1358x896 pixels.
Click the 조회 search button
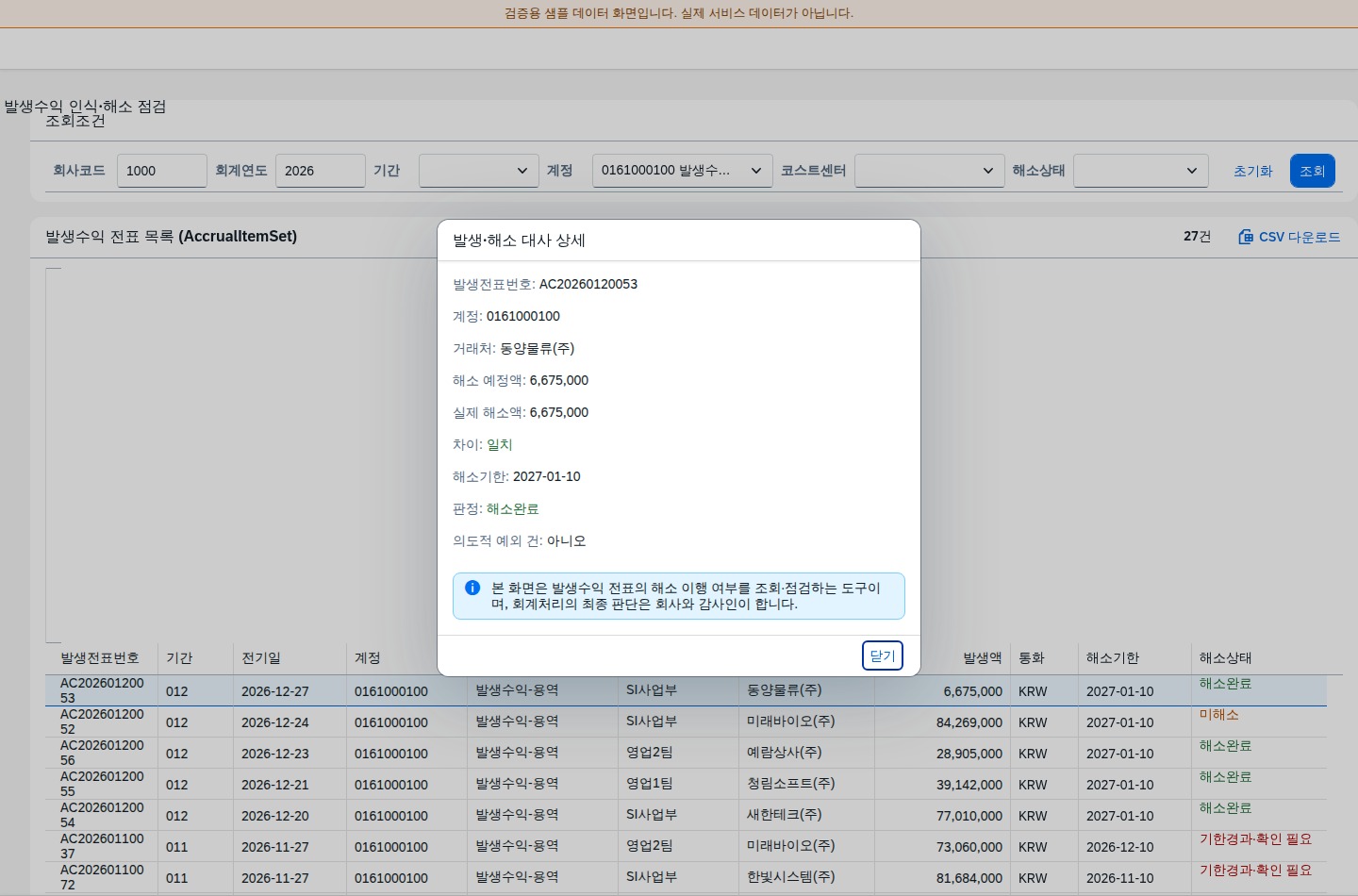[x=1313, y=171]
